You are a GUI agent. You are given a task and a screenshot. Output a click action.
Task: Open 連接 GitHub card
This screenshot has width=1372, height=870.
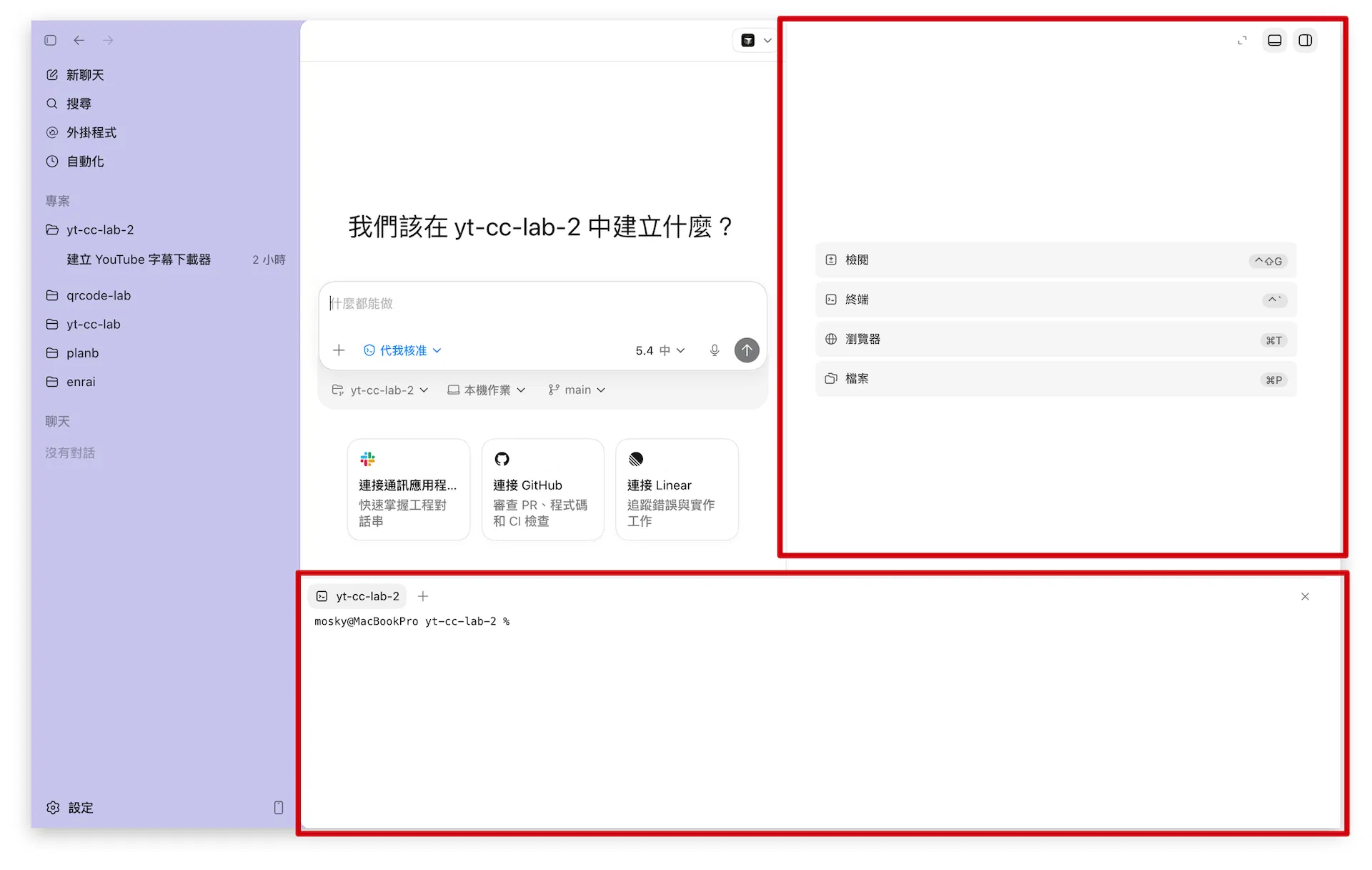[x=543, y=490]
